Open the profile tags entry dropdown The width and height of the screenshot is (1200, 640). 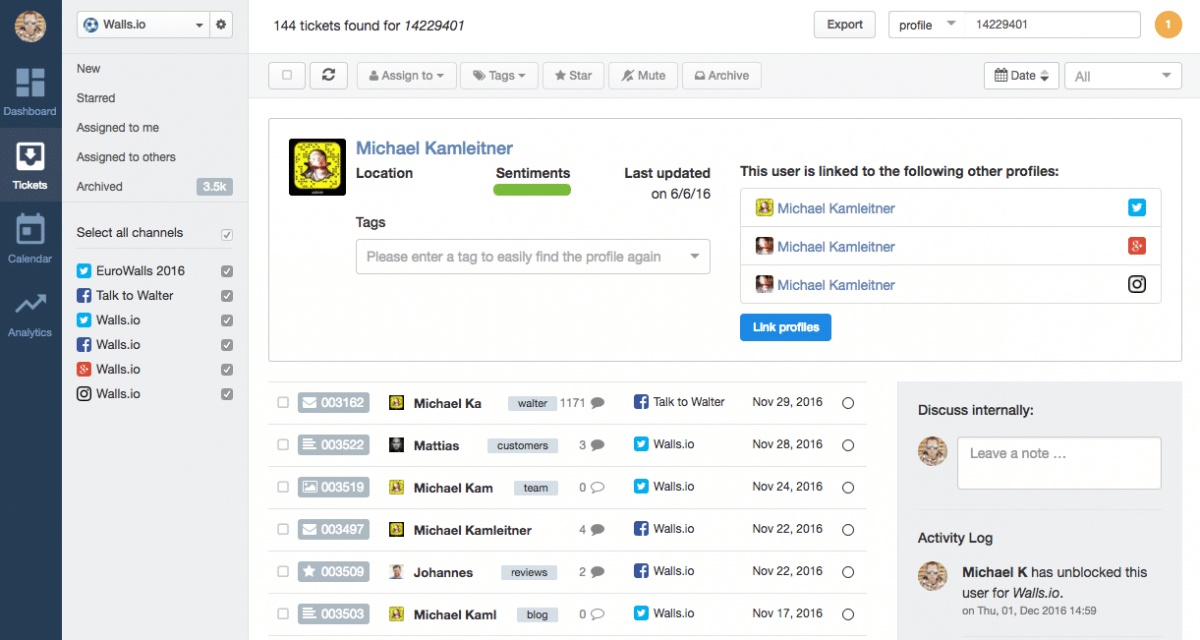pos(533,257)
